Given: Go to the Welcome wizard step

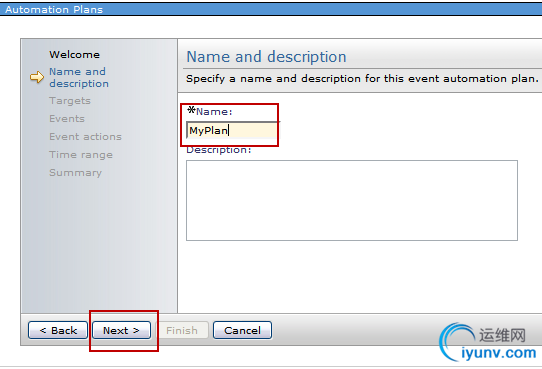Looking at the screenshot, I should (x=74, y=54).
